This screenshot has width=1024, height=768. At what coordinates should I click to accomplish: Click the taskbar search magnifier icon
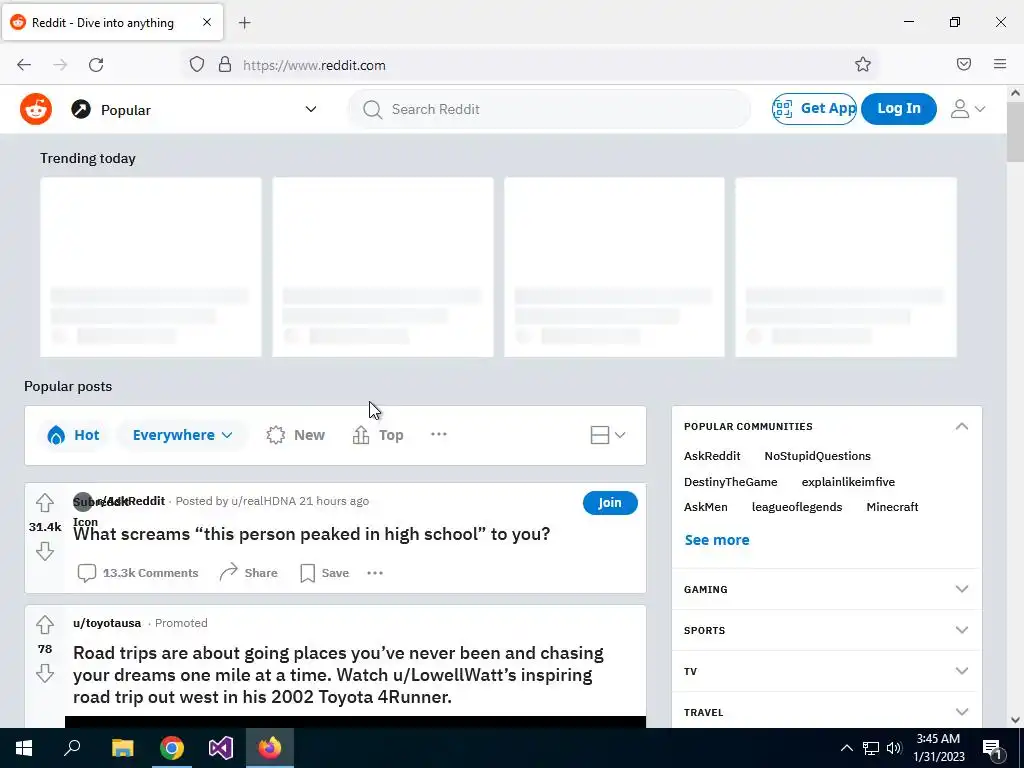[x=72, y=748]
